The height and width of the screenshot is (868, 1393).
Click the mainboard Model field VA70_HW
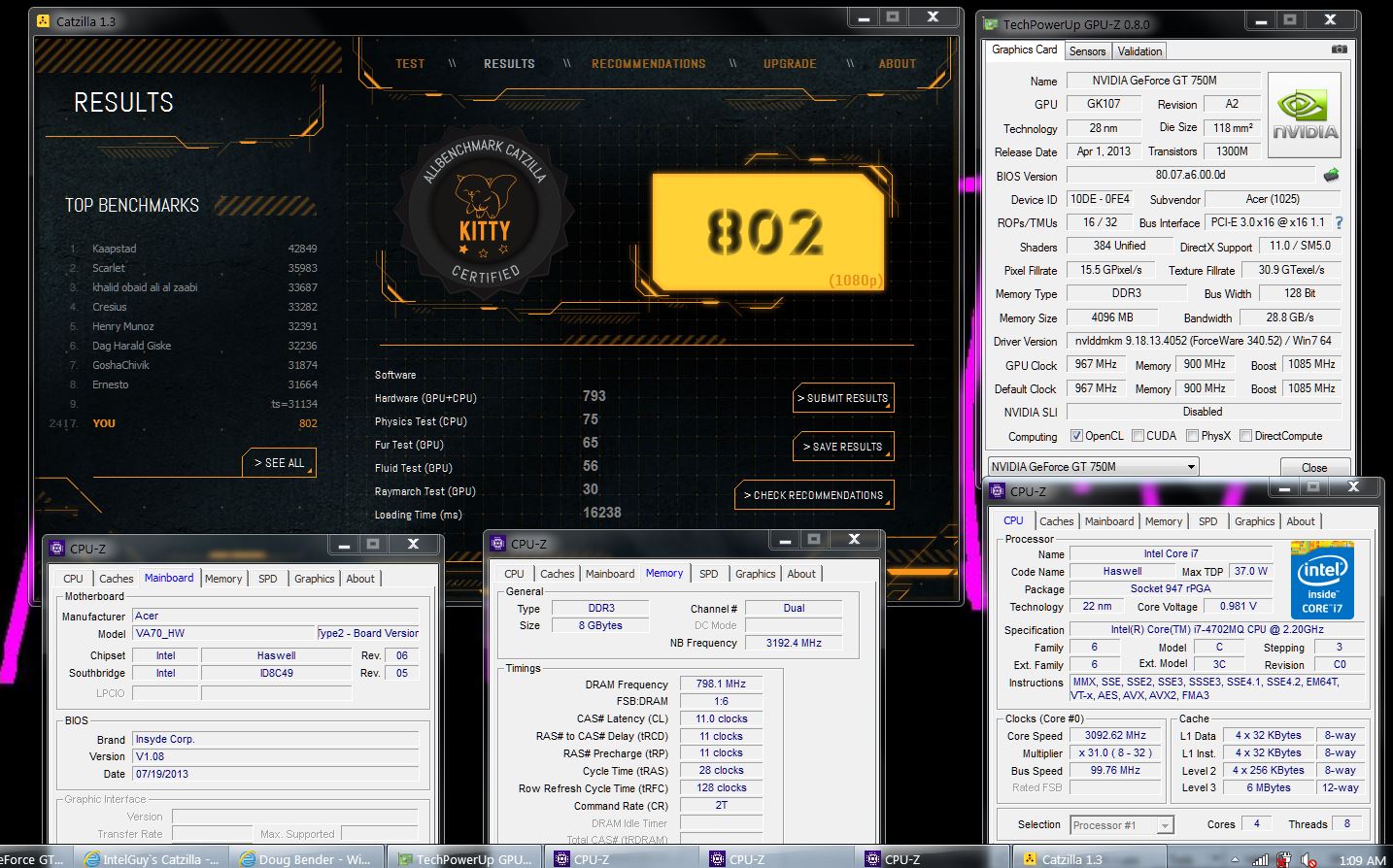pyautogui.click(x=224, y=633)
